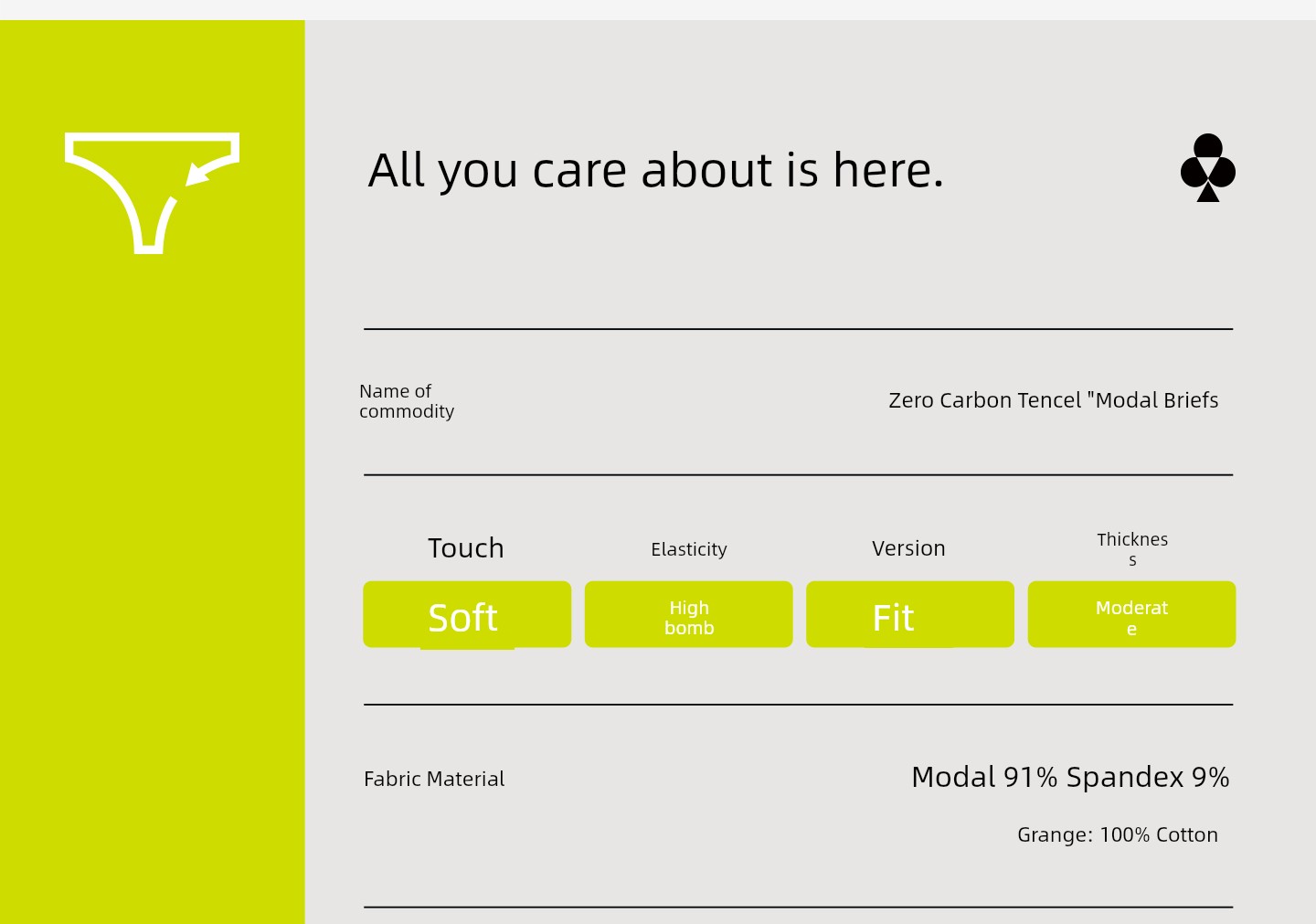Screen dimensions: 1316x924
Task: Select the High bomb elasticity badge
Action: pos(688,615)
